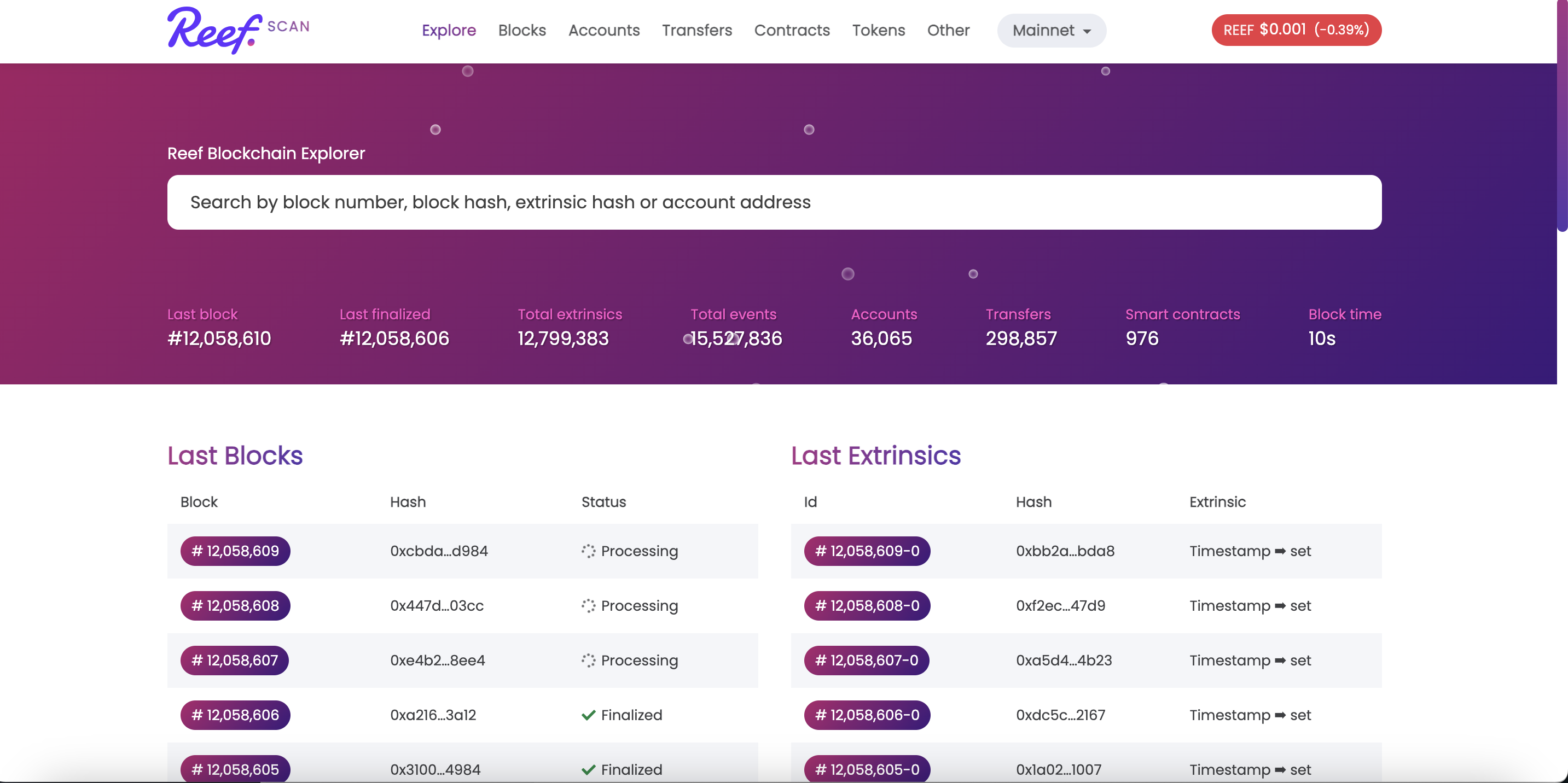Open extrinsic # 12,058,608-0
The height and width of the screenshot is (783, 1568).
coord(867,606)
